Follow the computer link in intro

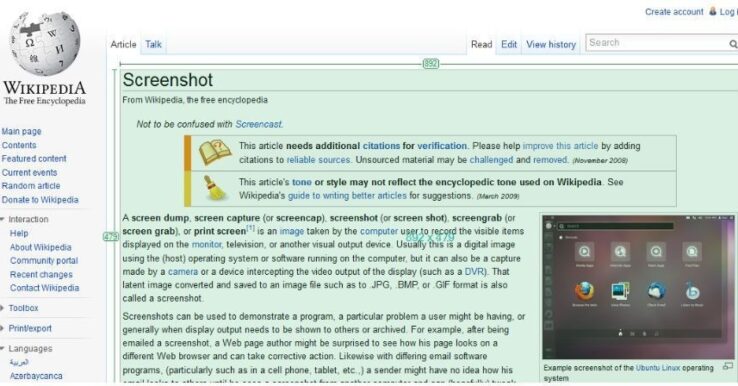379,231
